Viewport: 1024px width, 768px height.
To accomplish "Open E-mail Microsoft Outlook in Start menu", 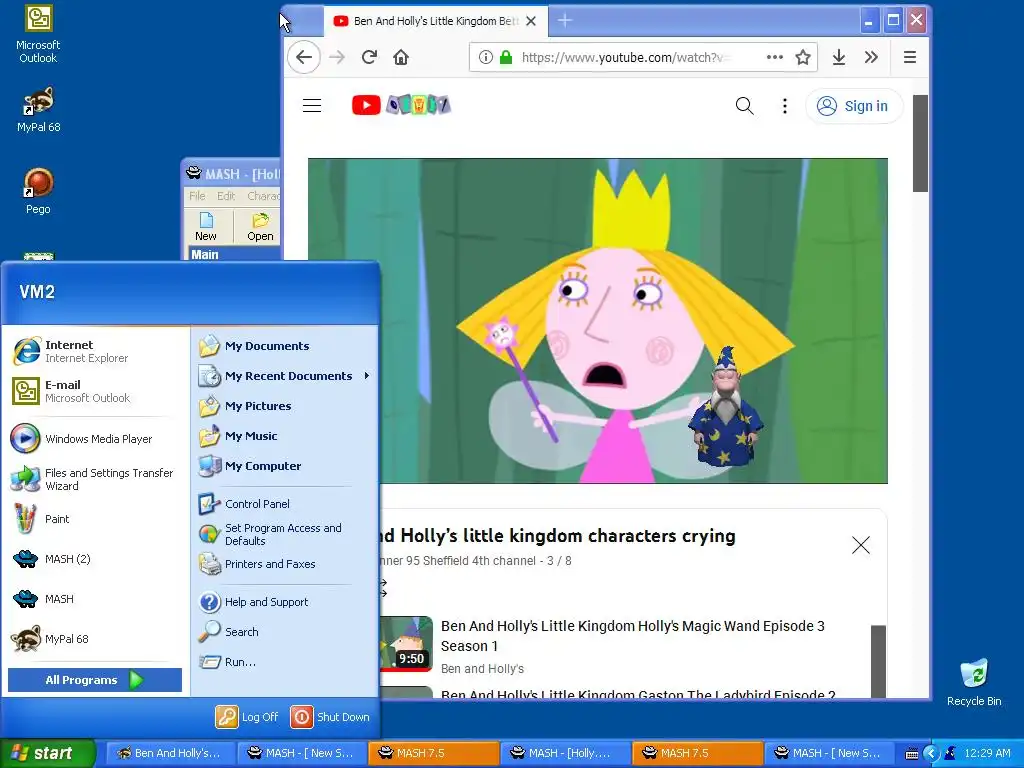I will click(95, 391).
